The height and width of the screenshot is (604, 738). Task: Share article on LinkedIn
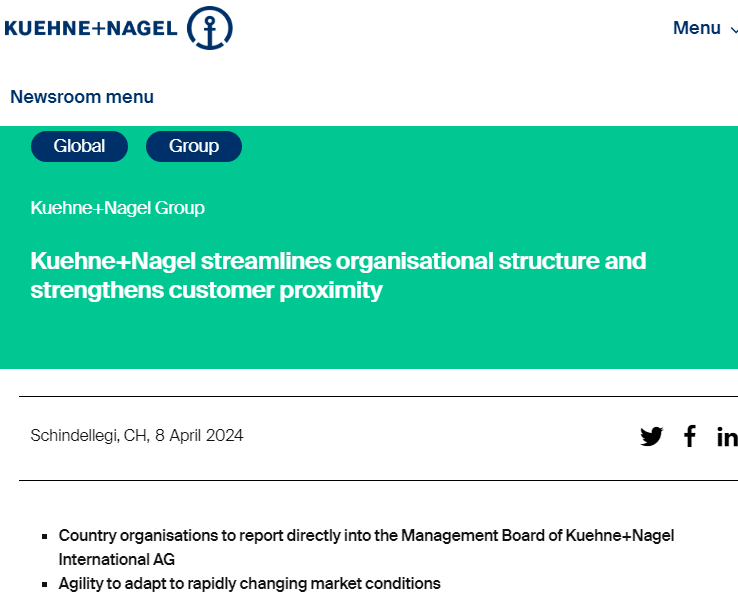pos(727,436)
